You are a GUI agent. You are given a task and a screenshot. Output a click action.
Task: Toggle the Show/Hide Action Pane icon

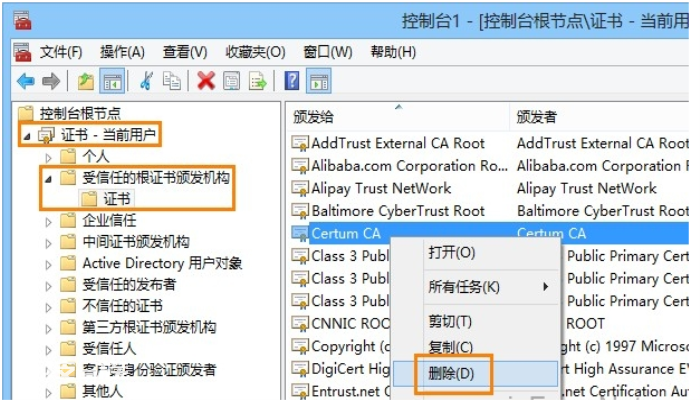(319, 81)
